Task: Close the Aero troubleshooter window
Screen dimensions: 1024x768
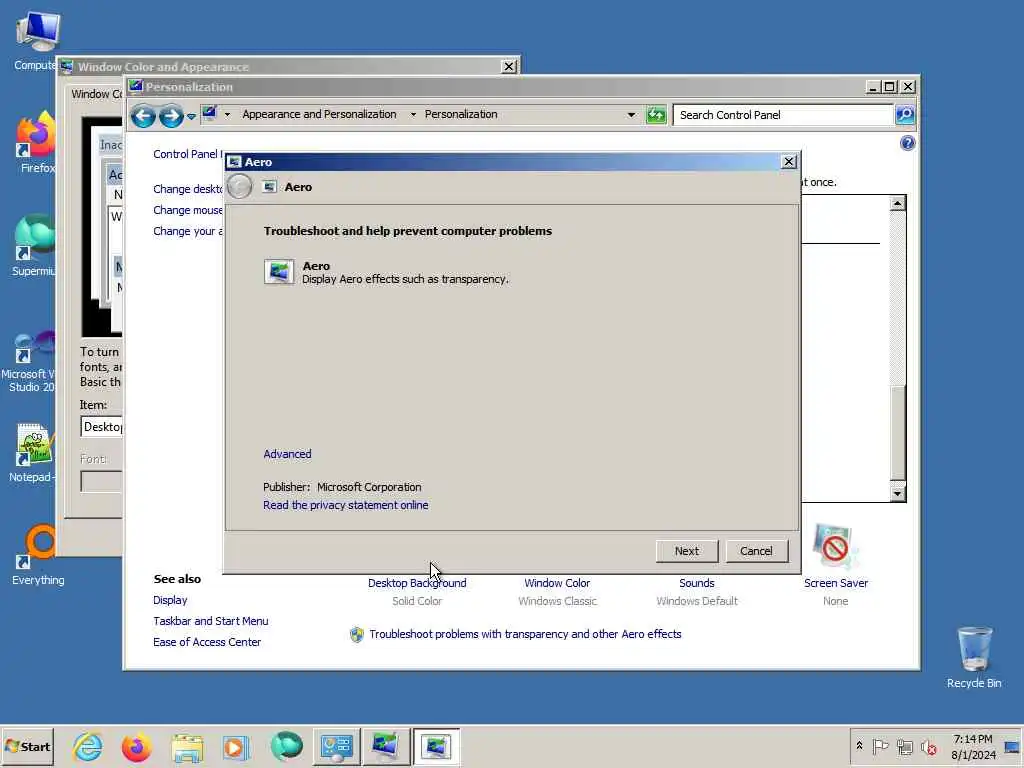Action: (788, 161)
